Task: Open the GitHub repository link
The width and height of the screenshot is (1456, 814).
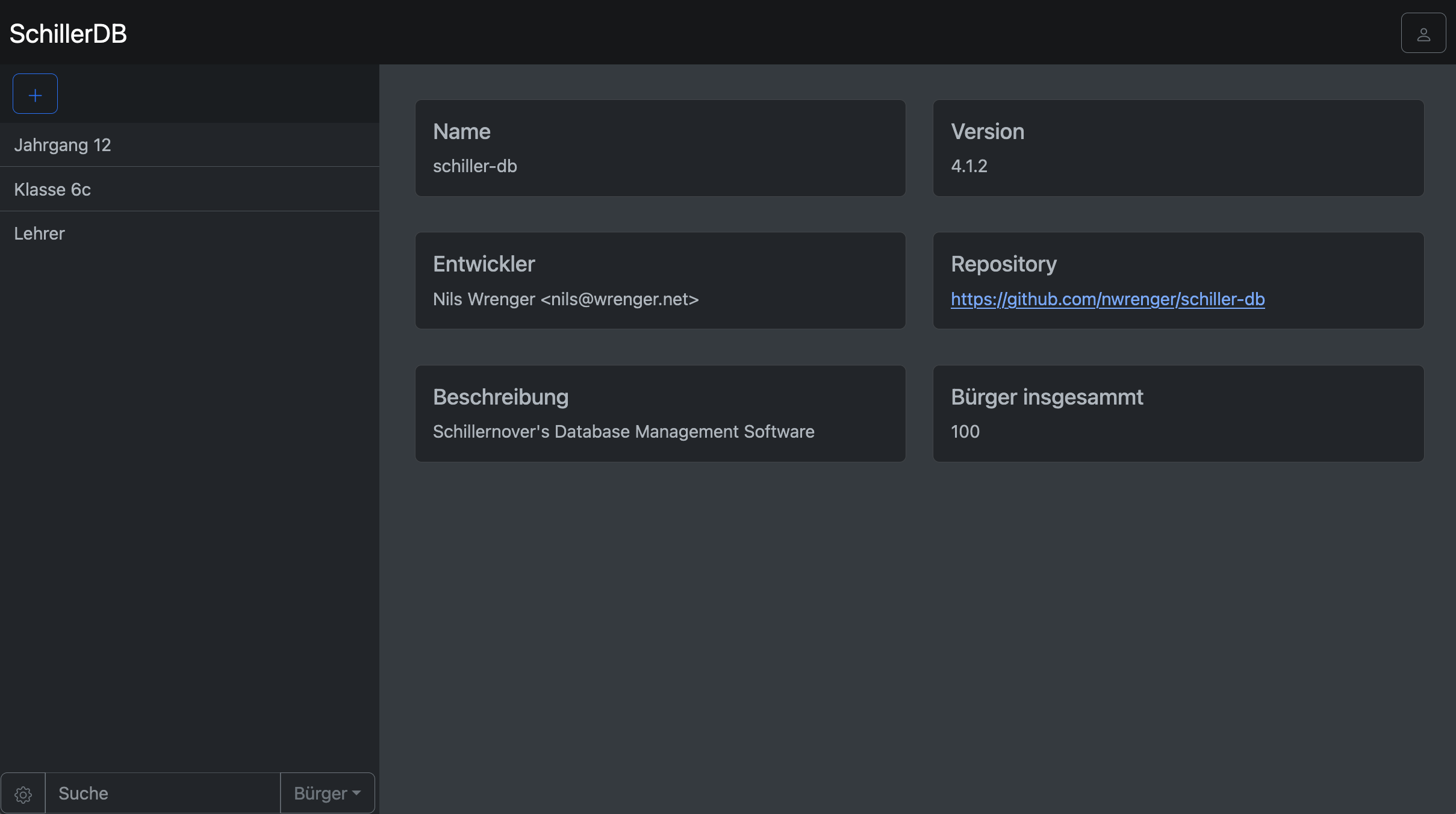Action: 1107,299
